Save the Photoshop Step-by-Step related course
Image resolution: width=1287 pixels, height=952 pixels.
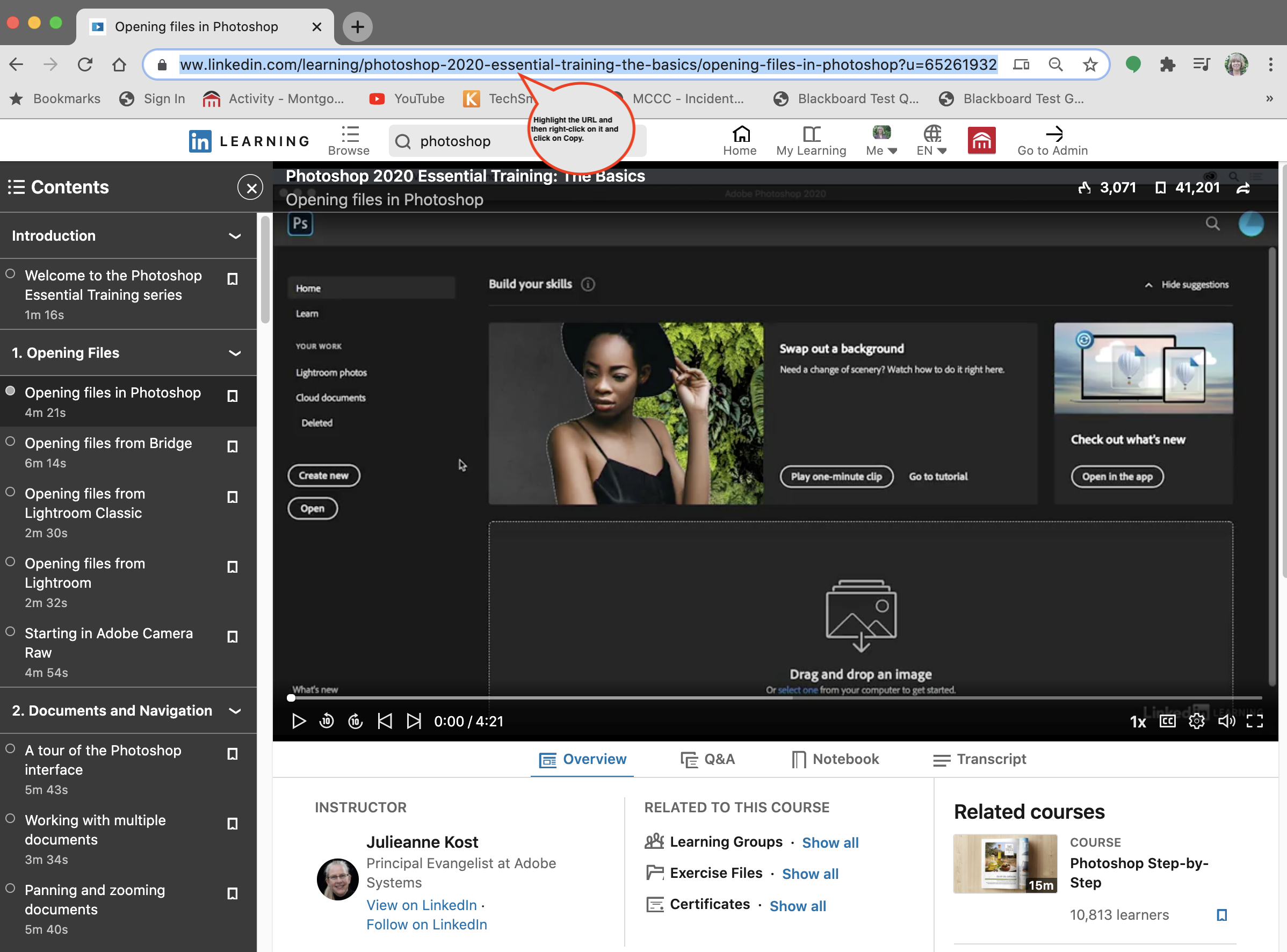[1221, 914]
